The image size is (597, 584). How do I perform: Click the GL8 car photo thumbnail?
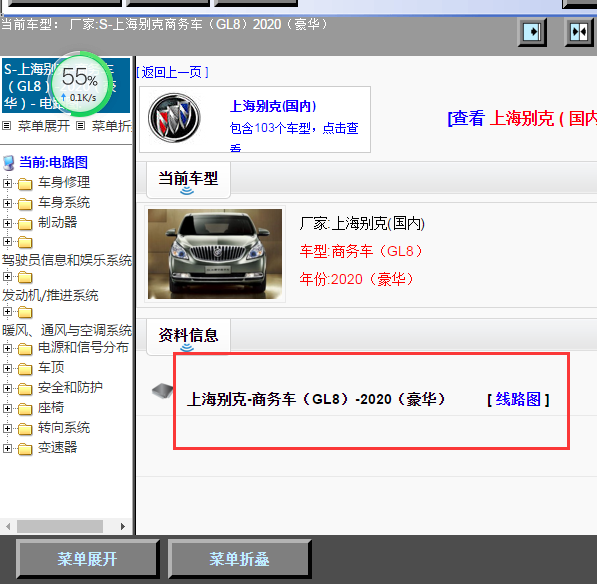tap(215, 254)
